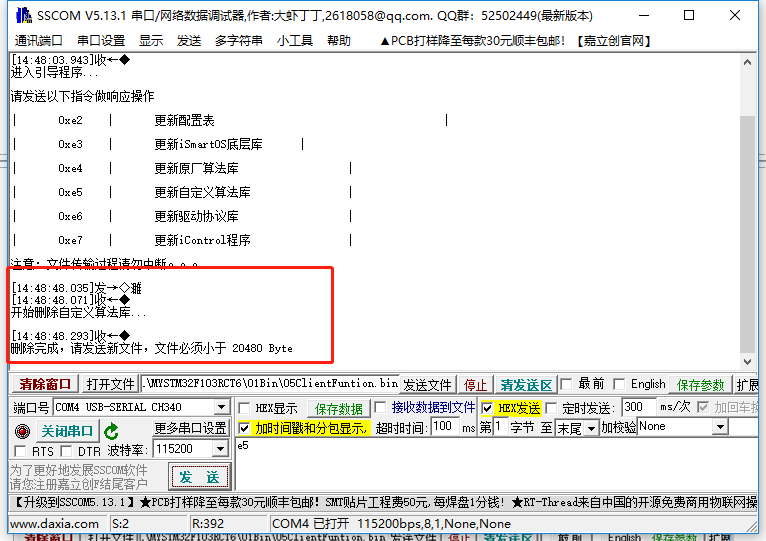Click the large 发送 send button
The height and width of the screenshot is (541, 766).
coord(199,476)
